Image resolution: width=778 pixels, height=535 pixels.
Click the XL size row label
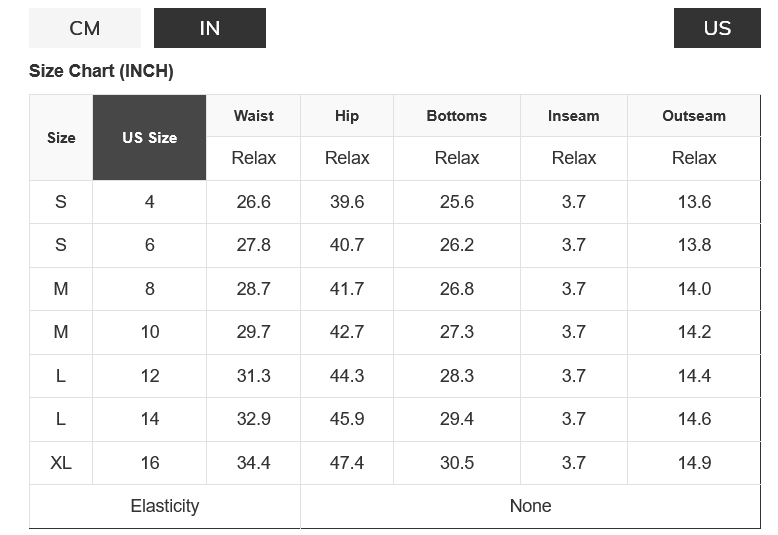61,463
